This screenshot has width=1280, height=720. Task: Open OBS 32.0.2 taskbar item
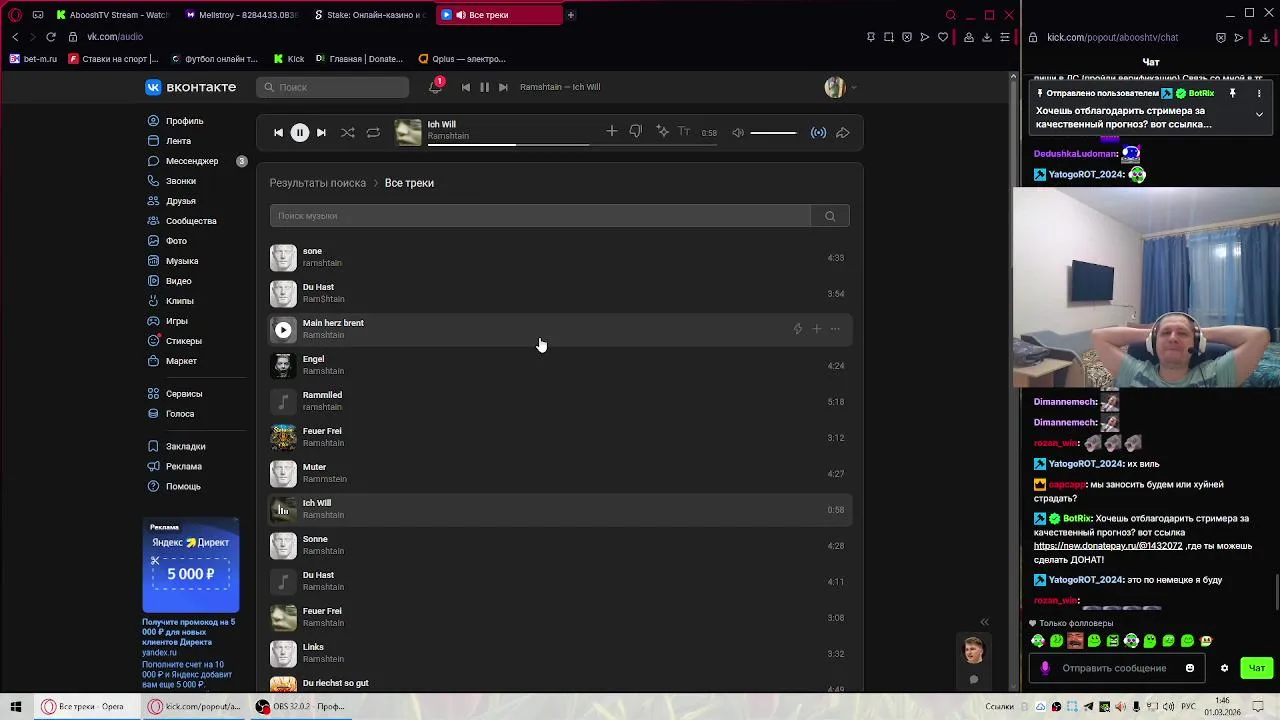[x=300, y=706]
